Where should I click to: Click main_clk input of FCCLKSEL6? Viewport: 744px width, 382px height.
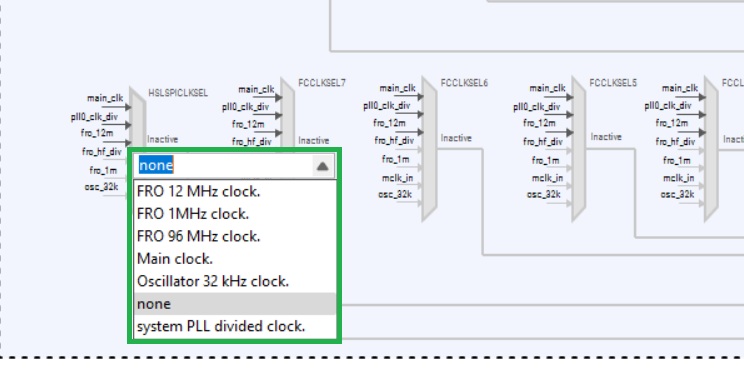coord(398,88)
